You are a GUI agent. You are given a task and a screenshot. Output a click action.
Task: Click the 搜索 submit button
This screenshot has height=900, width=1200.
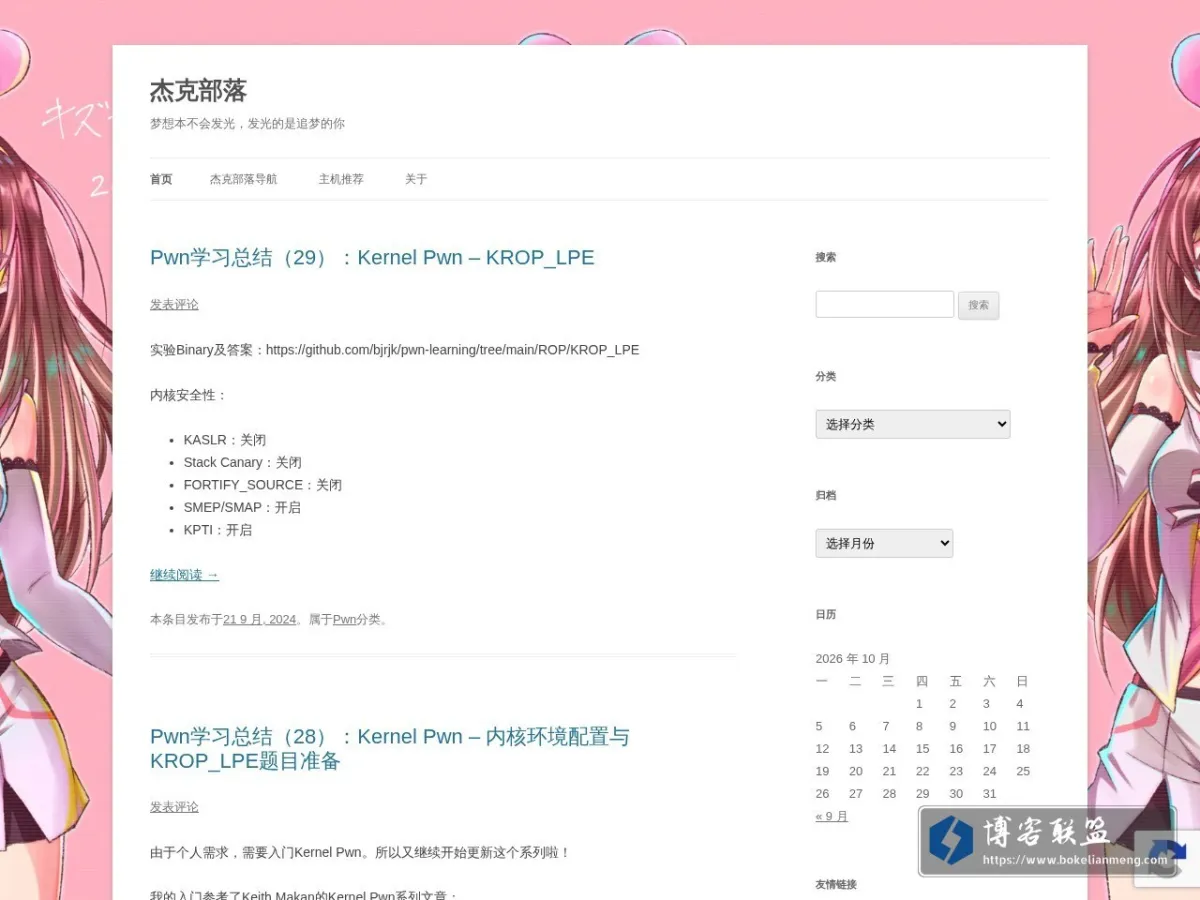tap(978, 305)
